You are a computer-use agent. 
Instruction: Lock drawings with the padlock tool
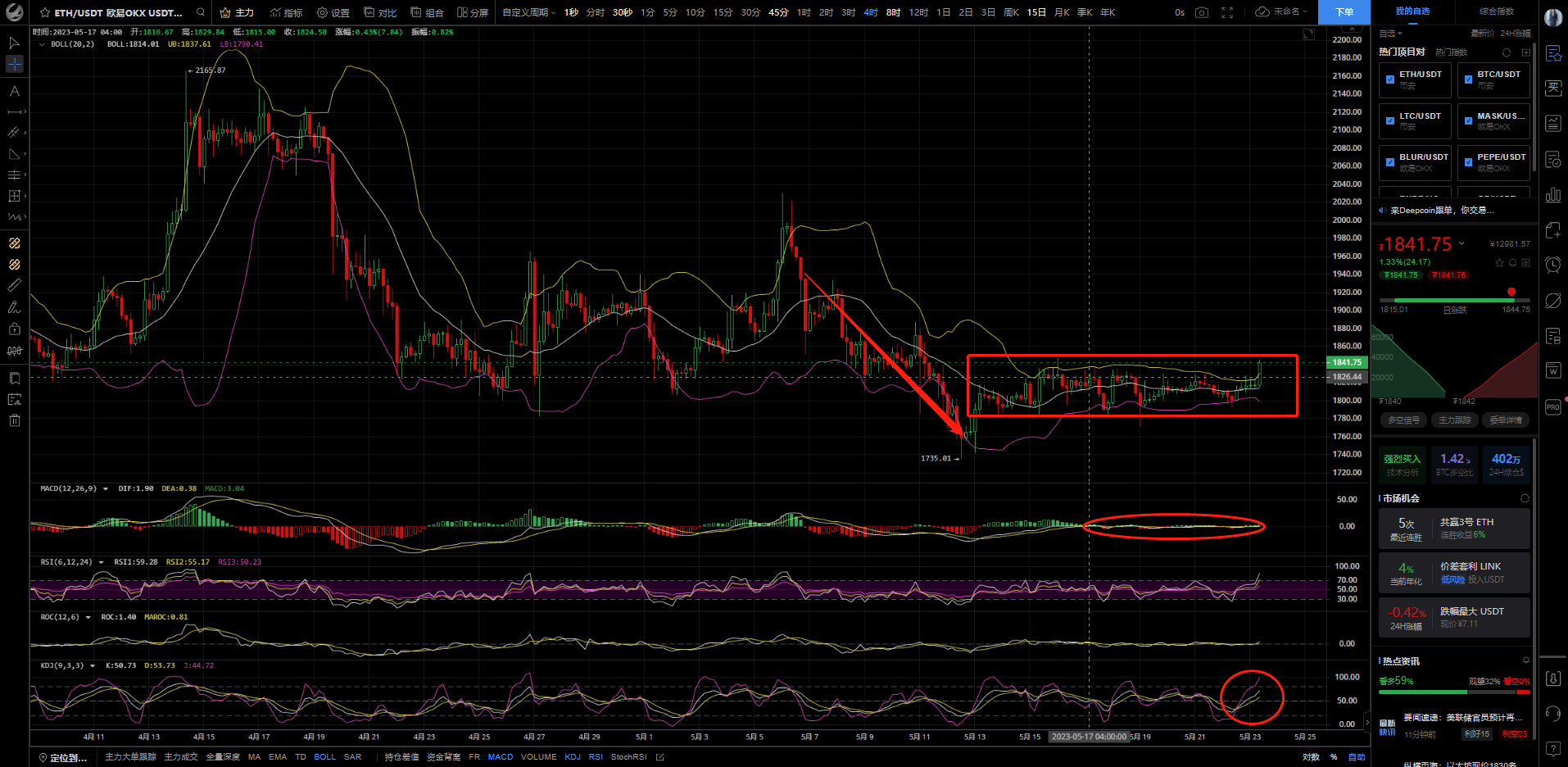pyautogui.click(x=14, y=329)
